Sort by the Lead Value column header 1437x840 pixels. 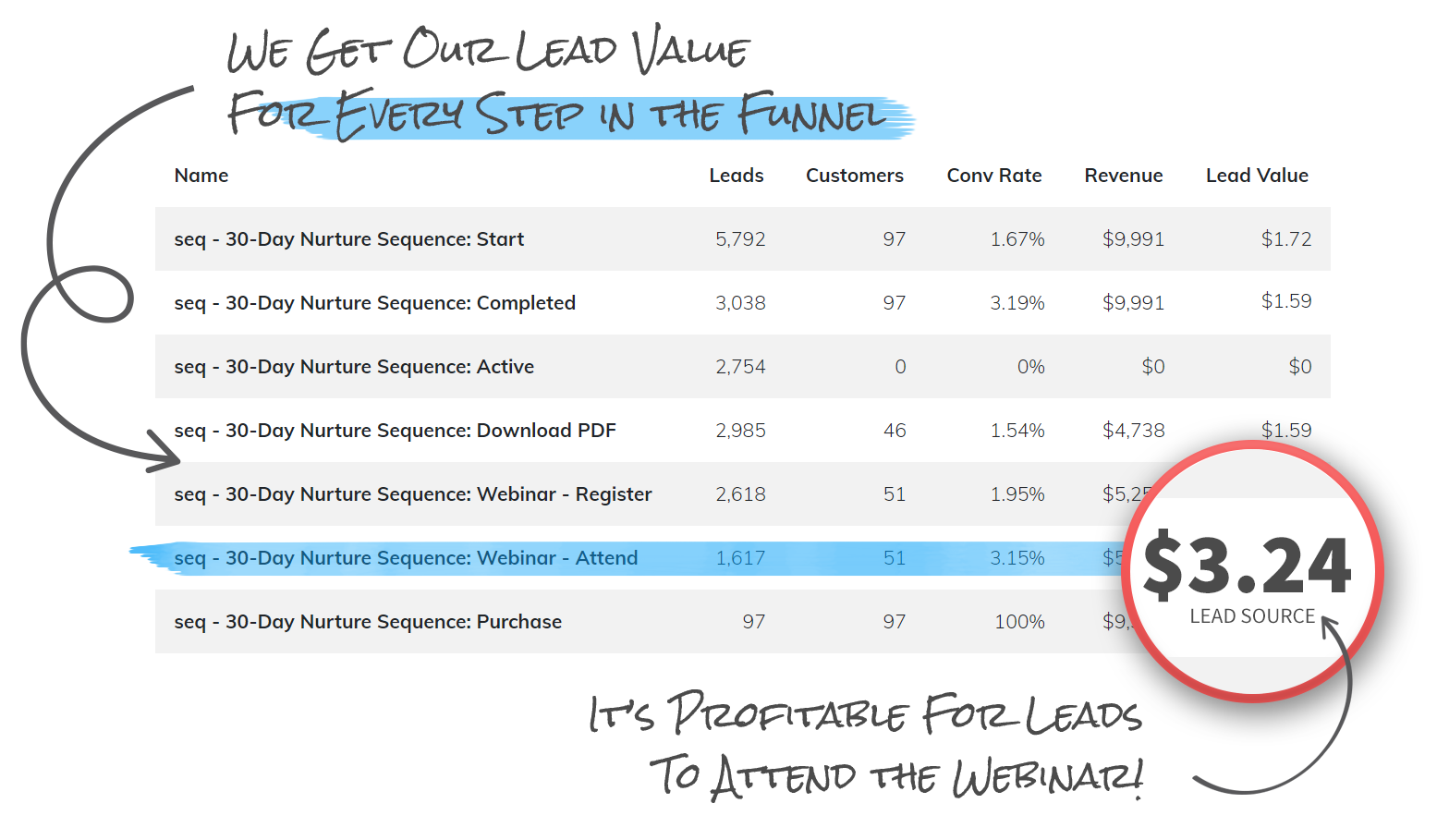[x=1257, y=175]
